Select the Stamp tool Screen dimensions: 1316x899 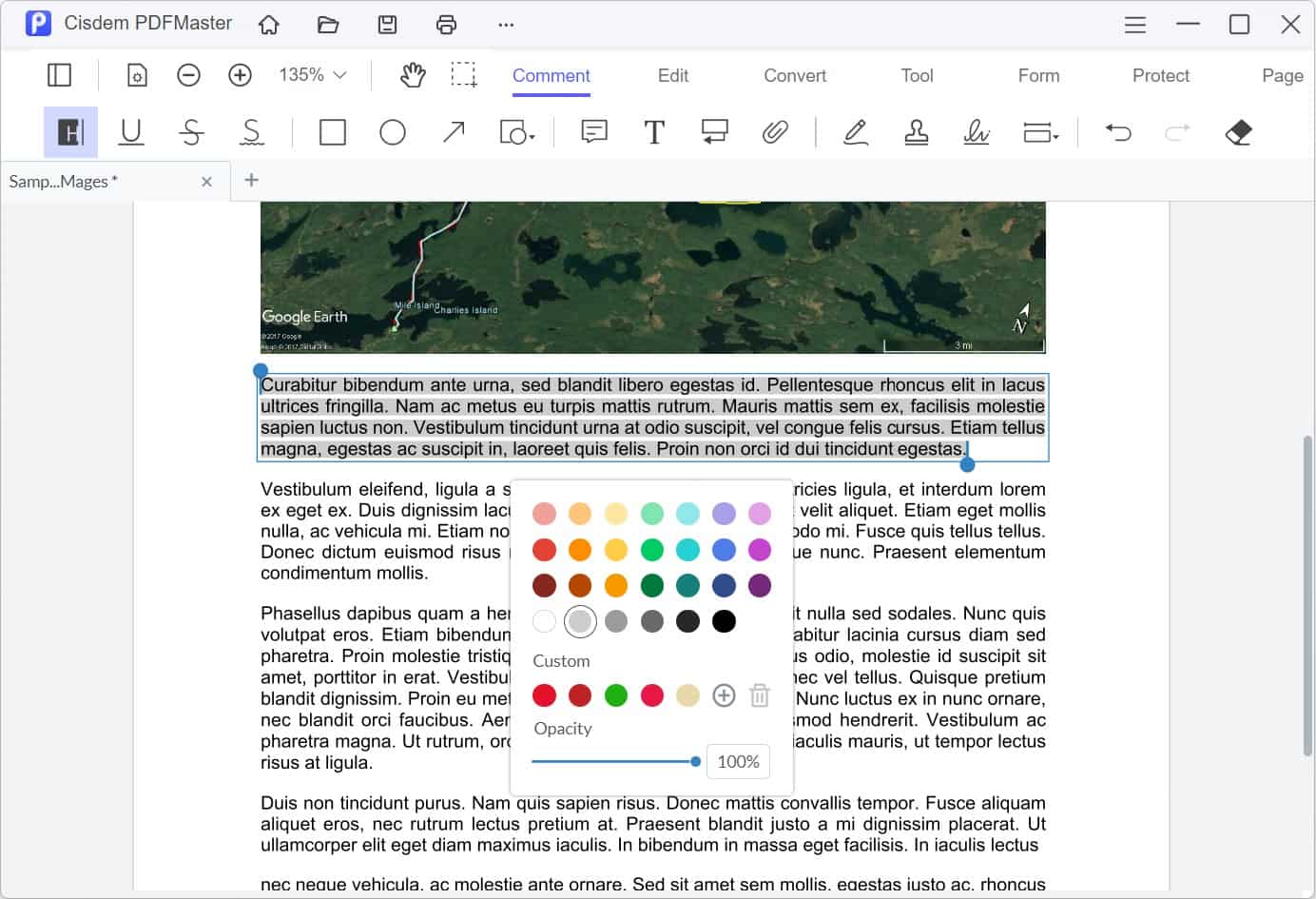(x=916, y=132)
